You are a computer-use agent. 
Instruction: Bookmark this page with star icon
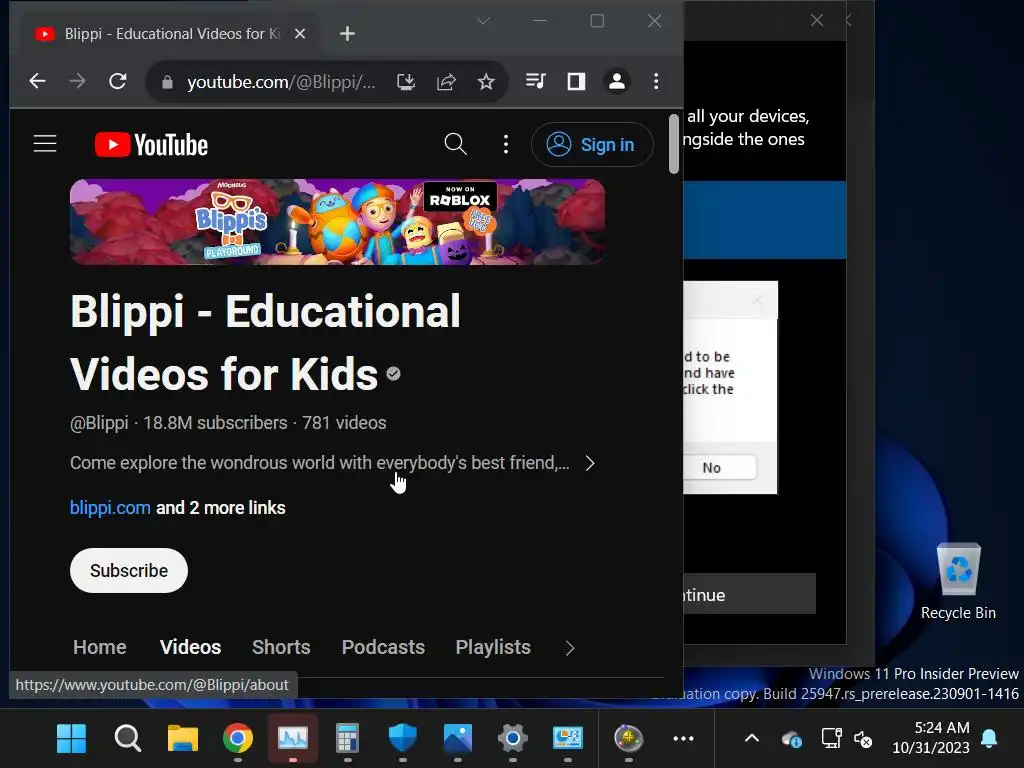486,82
